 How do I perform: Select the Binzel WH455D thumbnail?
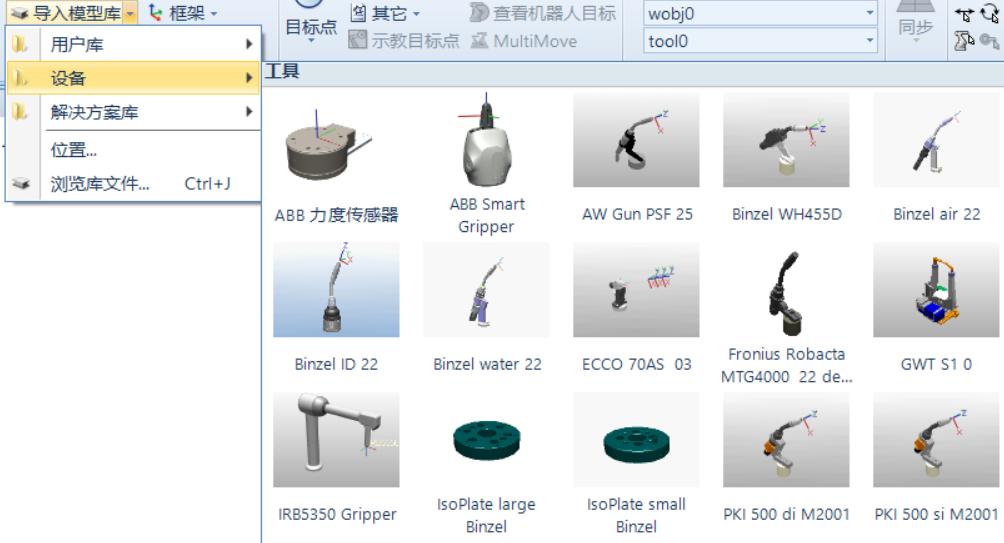coord(786,140)
